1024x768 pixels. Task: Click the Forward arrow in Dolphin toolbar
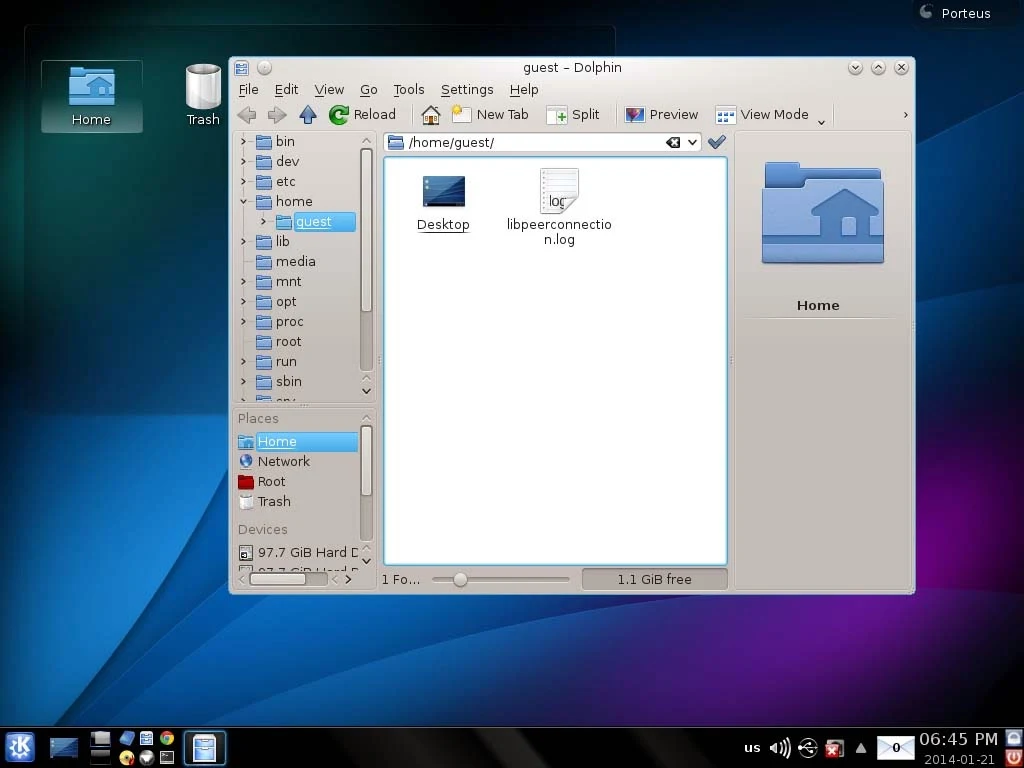click(x=277, y=115)
